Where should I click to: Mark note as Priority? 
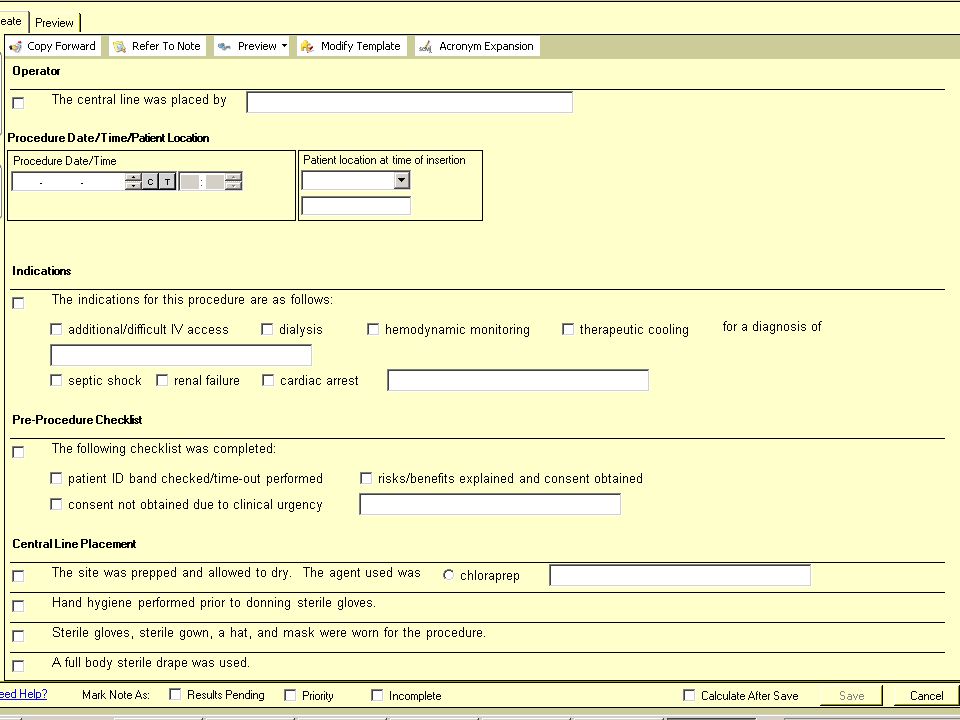pyautogui.click(x=290, y=695)
